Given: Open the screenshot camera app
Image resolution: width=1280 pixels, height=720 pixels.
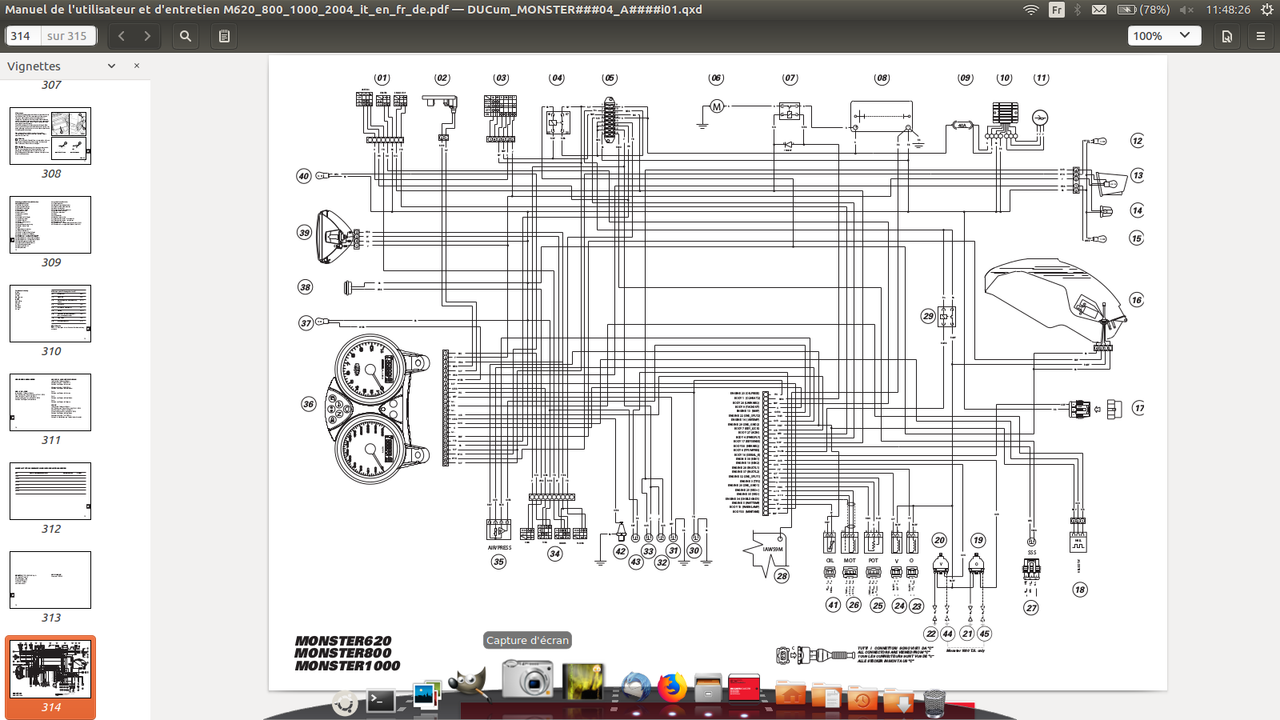Looking at the screenshot, I should coord(527,678).
